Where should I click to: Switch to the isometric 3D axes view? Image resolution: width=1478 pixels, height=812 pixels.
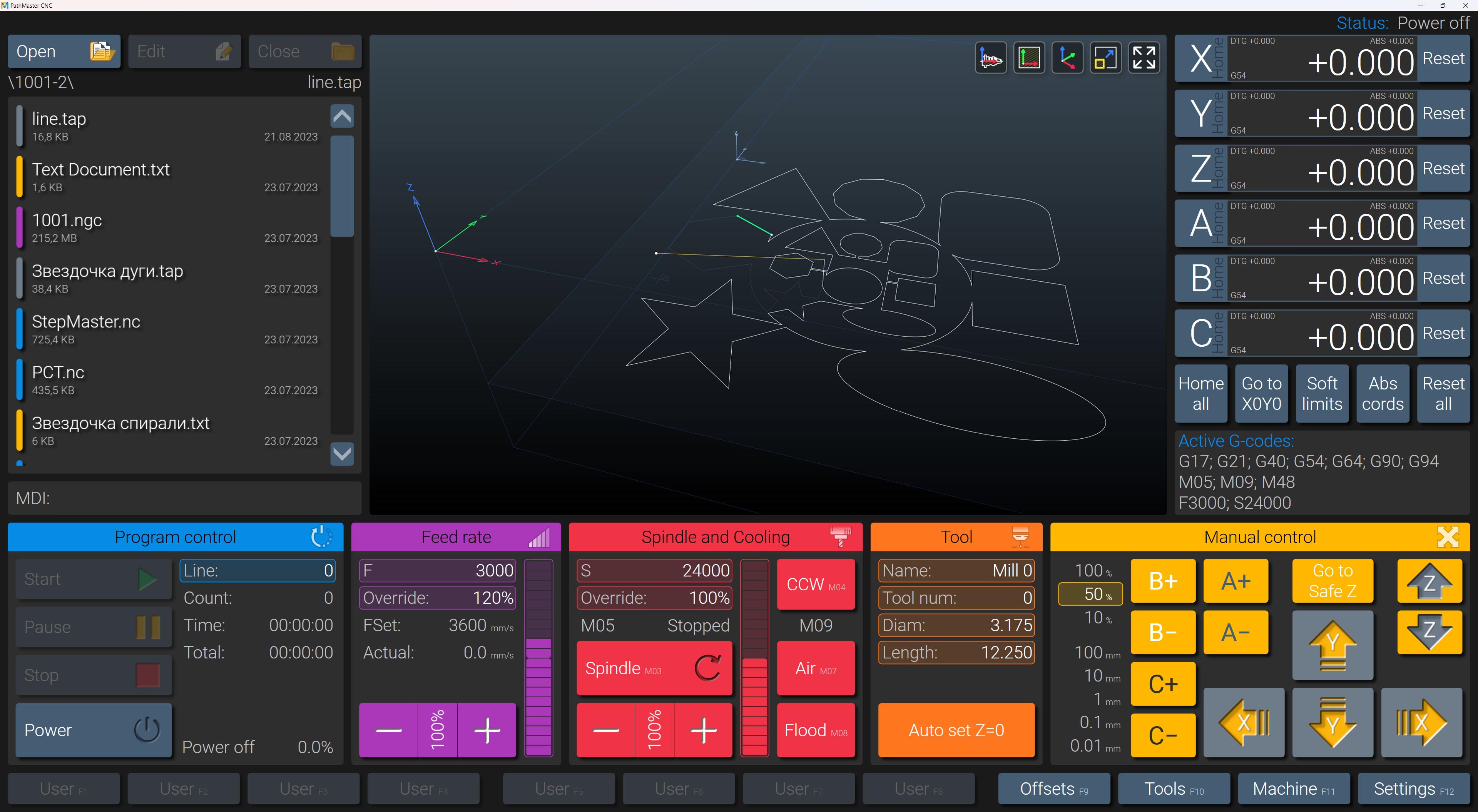tap(1067, 58)
